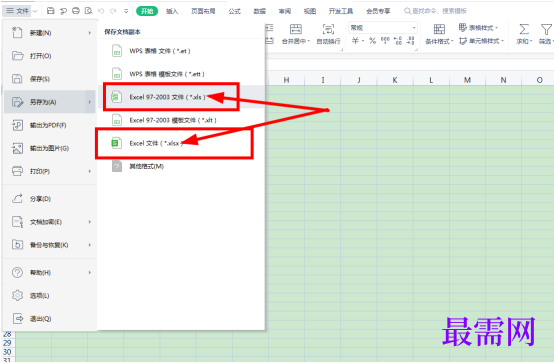Switch to the 插入 ribbon tab

click(172, 11)
